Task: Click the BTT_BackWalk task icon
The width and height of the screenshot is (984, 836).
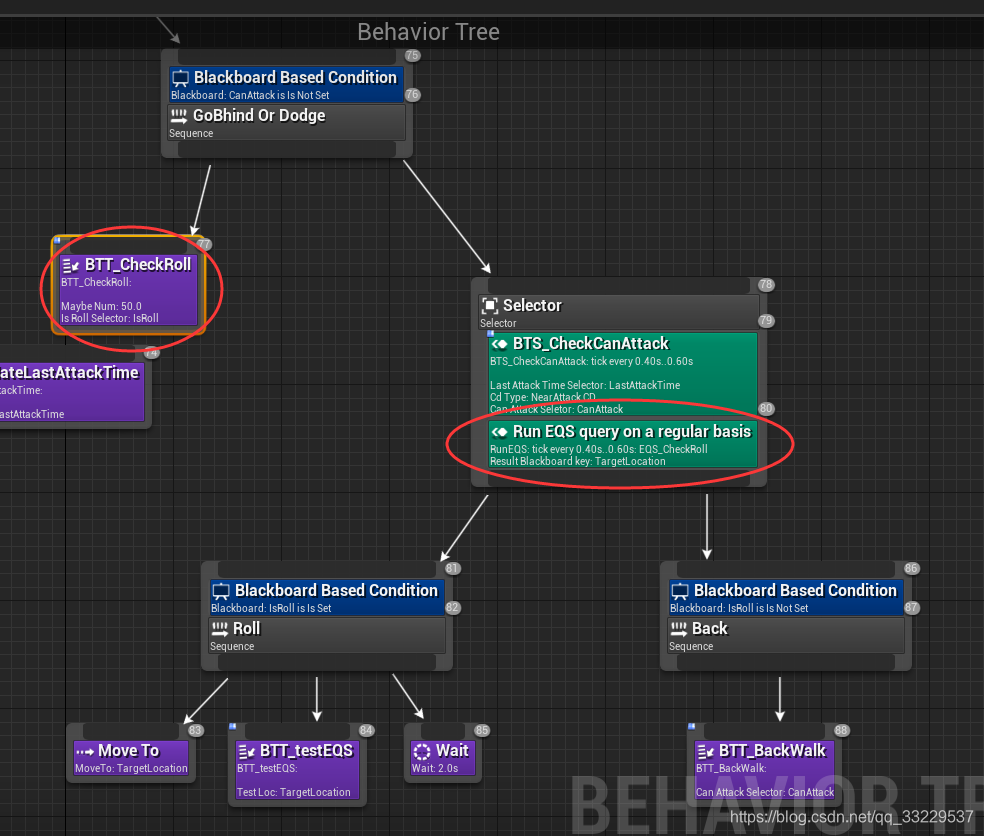Action: pos(706,751)
